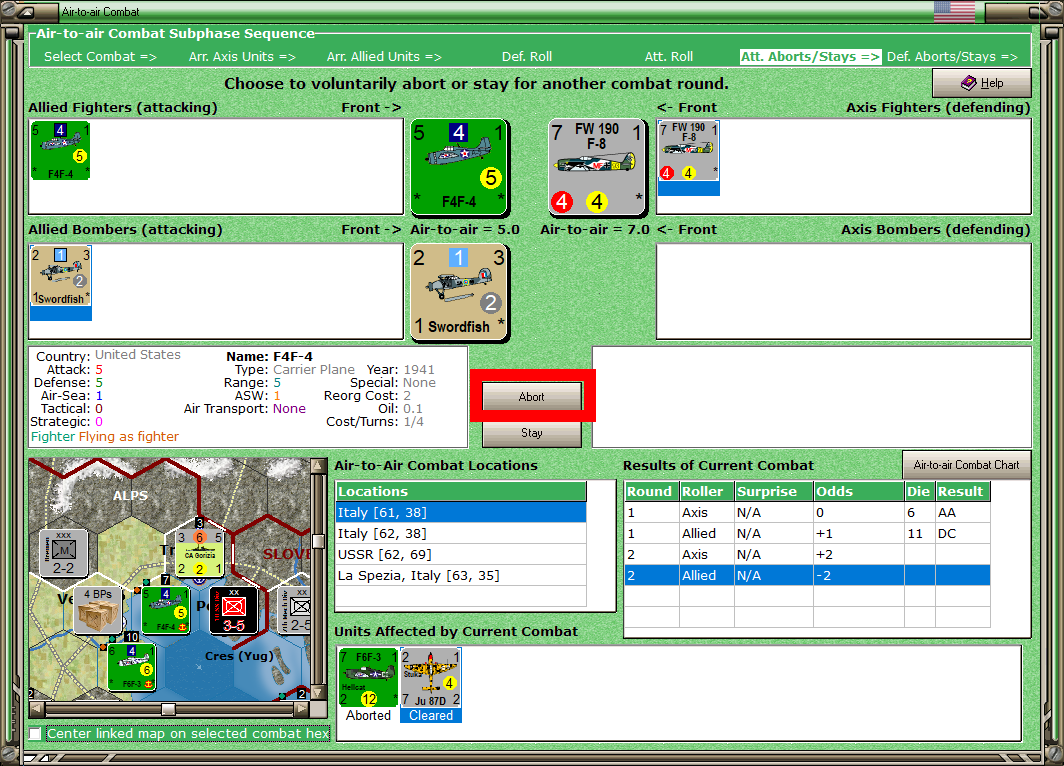This screenshot has width=1064, height=766.
Task: Click the Abort button
Action: click(x=531, y=396)
